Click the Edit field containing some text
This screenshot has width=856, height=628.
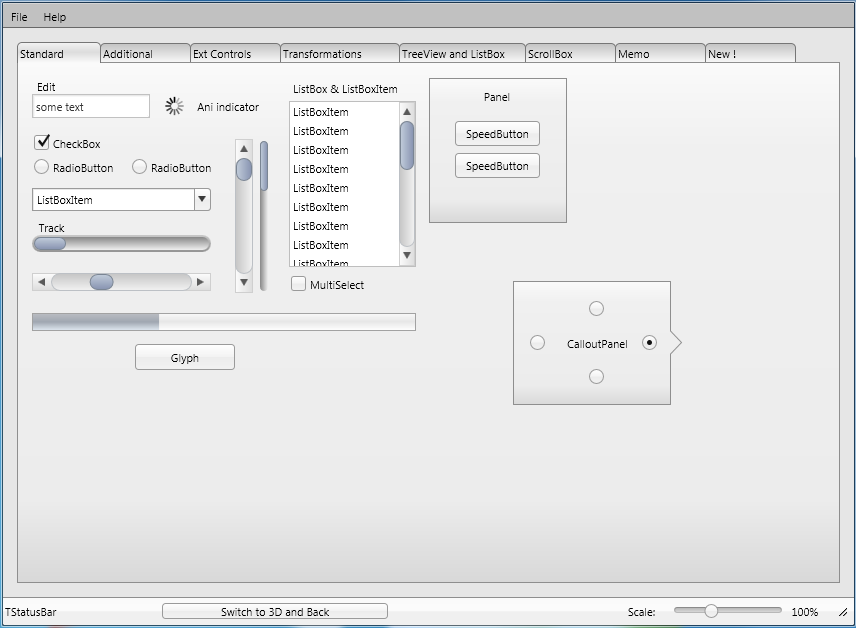tap(91, 106)
